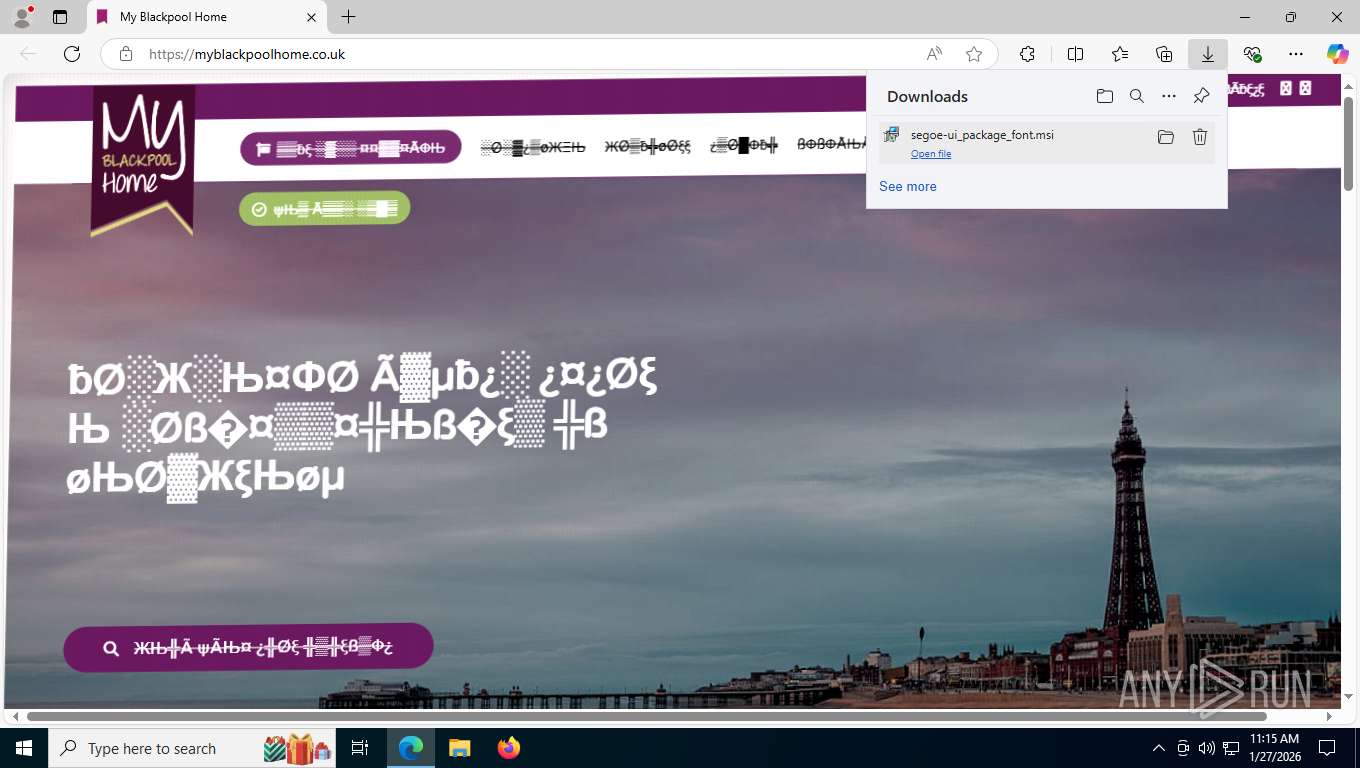Show hidden tray icons chevron
The image size is (1360, 768).
click(x=1159, y=748)
